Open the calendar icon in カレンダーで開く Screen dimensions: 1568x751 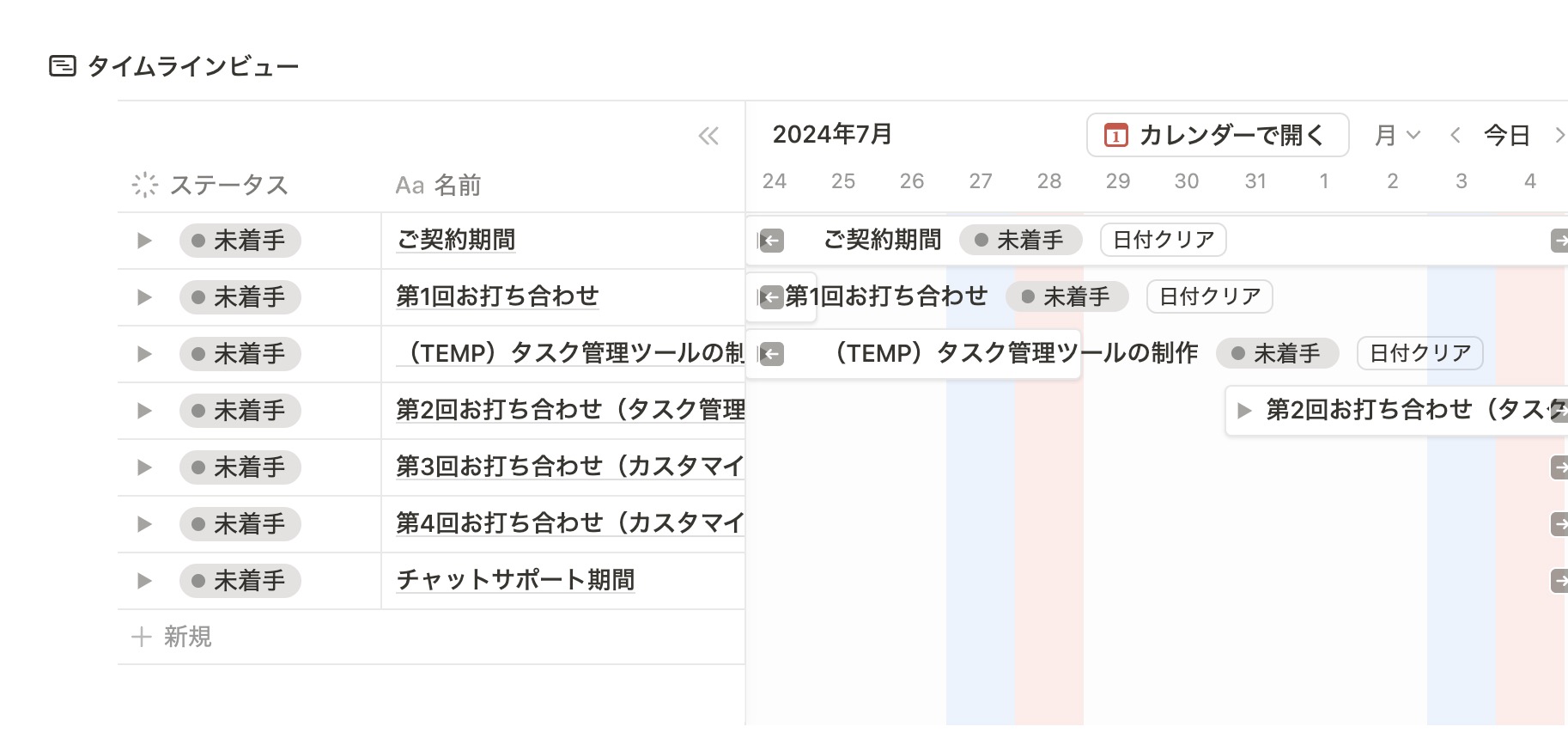click(1115, 135)
